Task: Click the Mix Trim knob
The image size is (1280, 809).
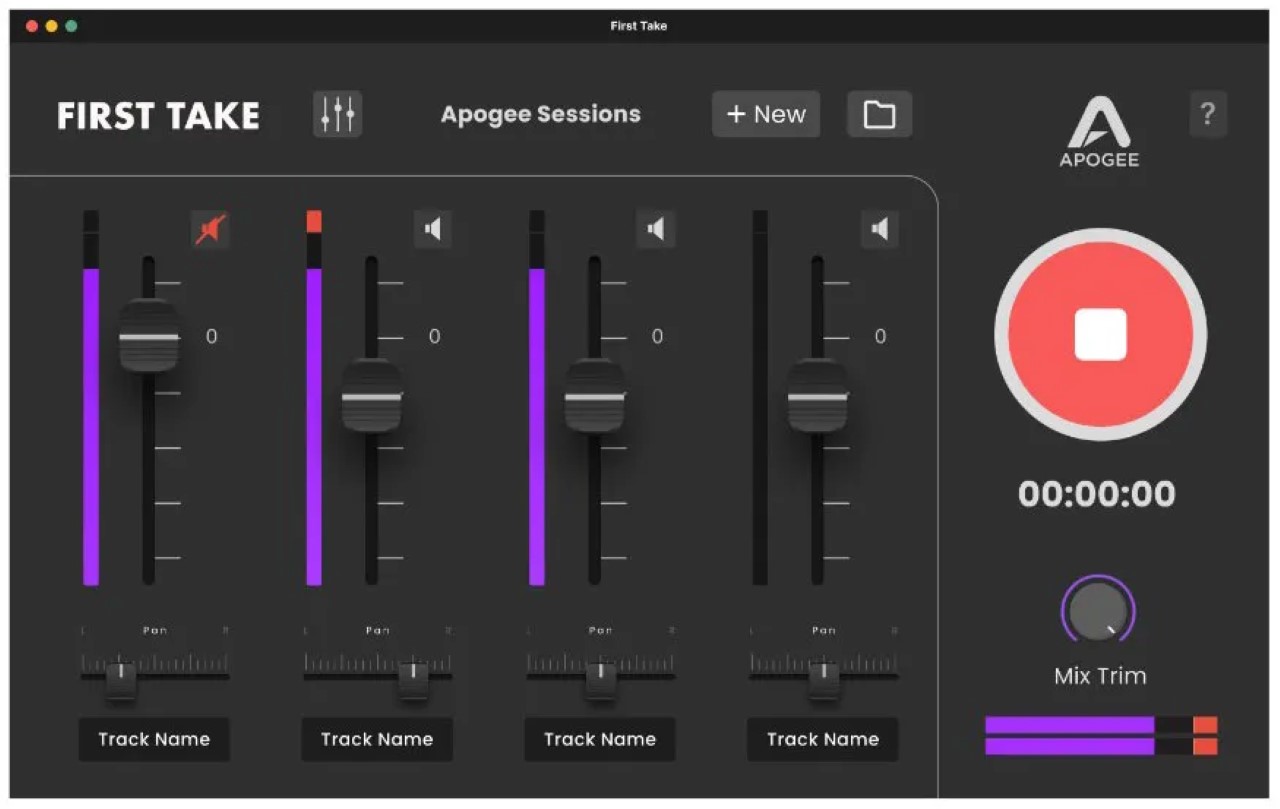Action: 1098,609
